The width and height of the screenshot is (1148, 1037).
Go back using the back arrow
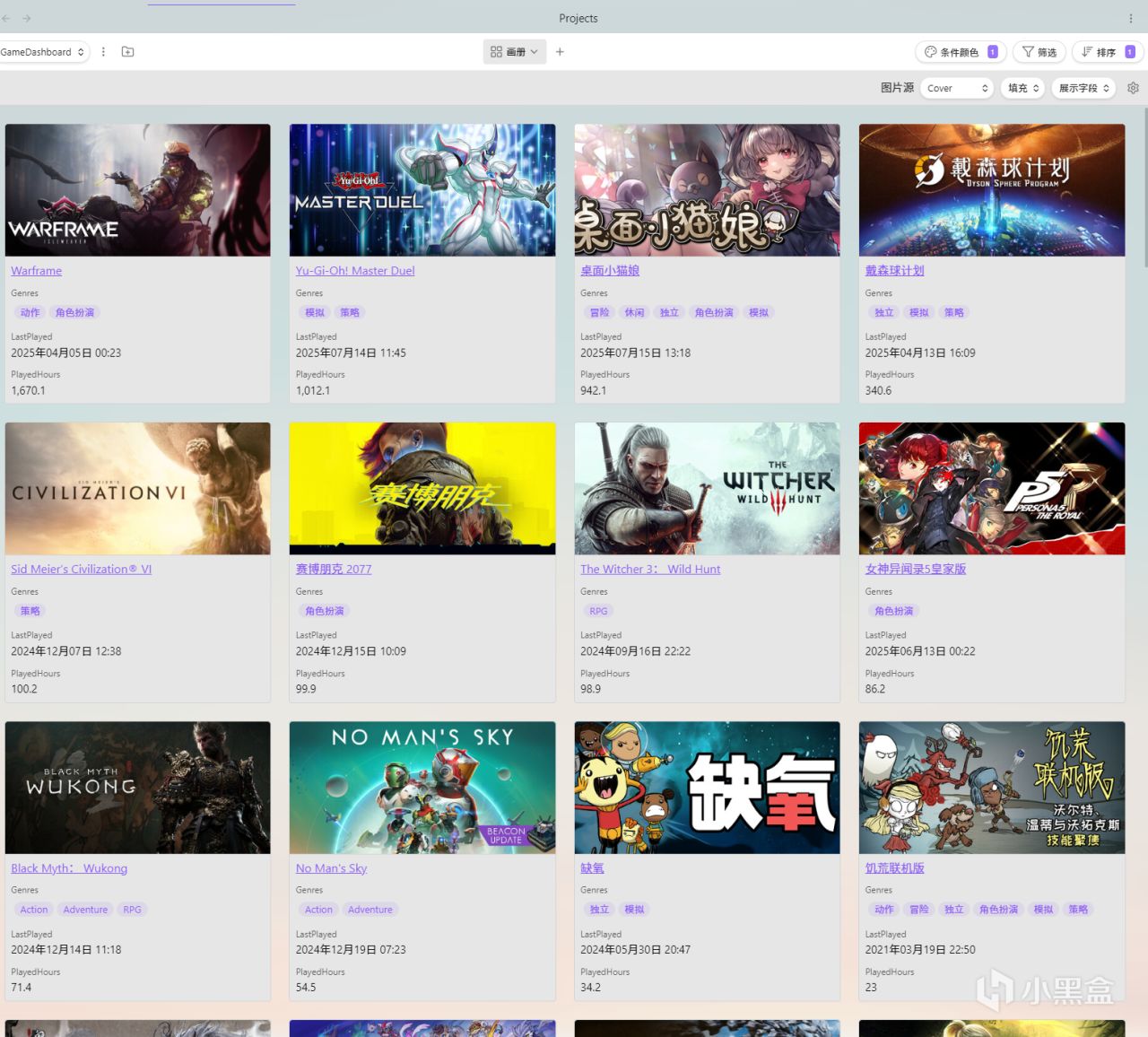(x=6, y=18)
